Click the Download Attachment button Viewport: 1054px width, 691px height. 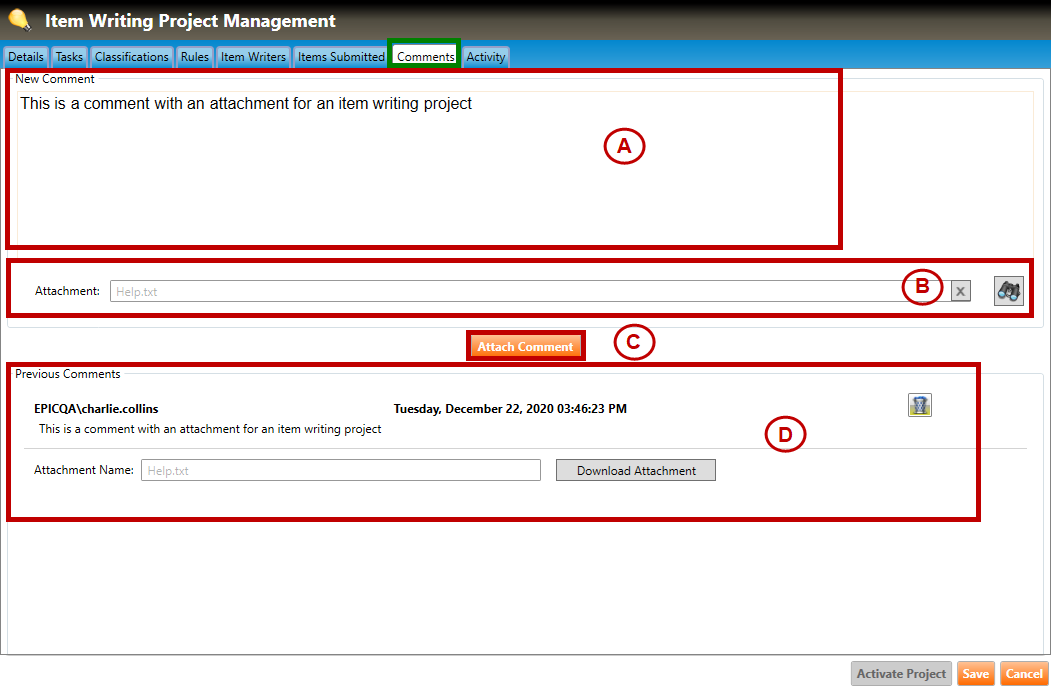(636, 470)
